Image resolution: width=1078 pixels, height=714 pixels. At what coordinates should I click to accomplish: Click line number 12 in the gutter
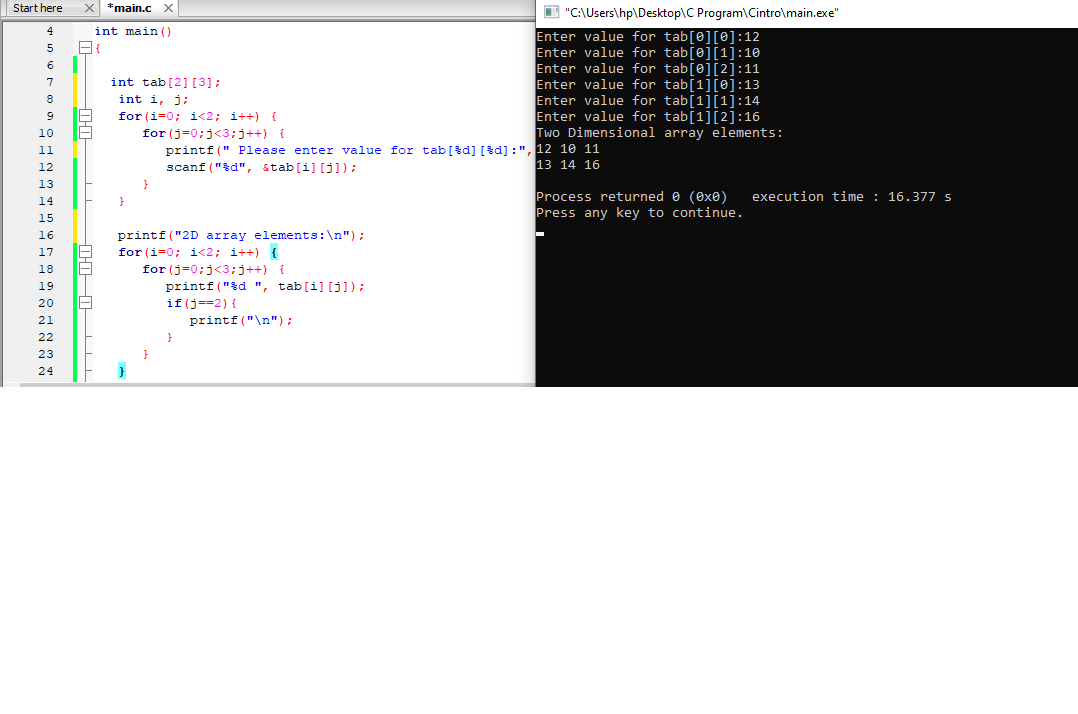pyautogui.click(x=45, y=167)
